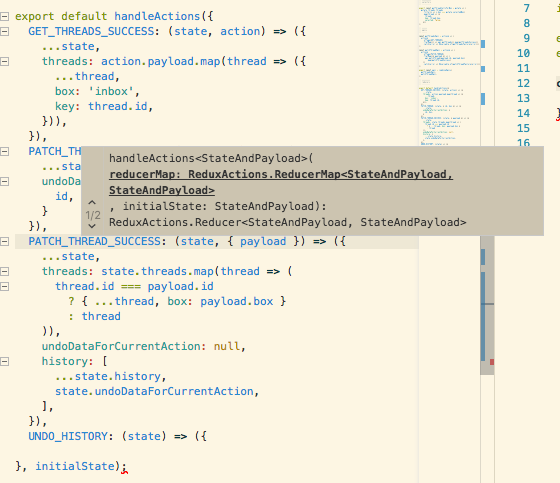Click the red error squiggle after semicolon
This screenshot has height=483, width=560.
click(124, 472)
